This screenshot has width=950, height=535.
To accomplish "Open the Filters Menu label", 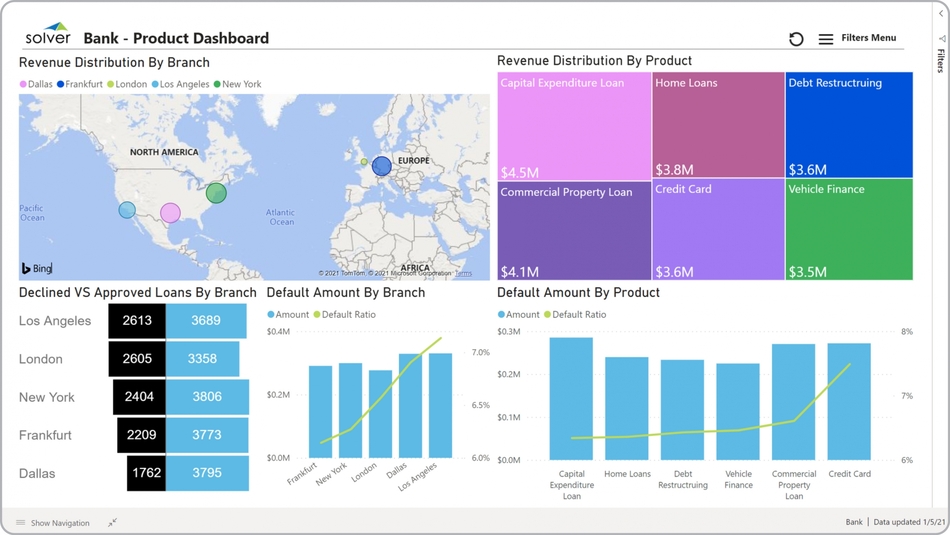I will [x=868, y=38].
